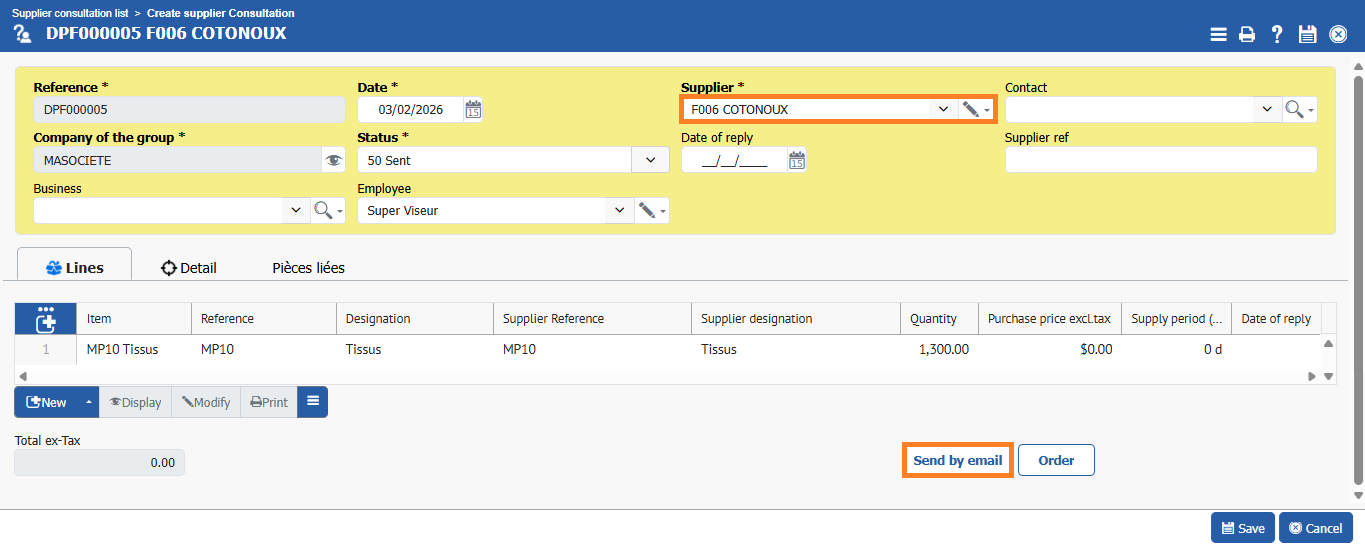
Task: Open the hamburger menu in header
Action: coord(1218,34)
